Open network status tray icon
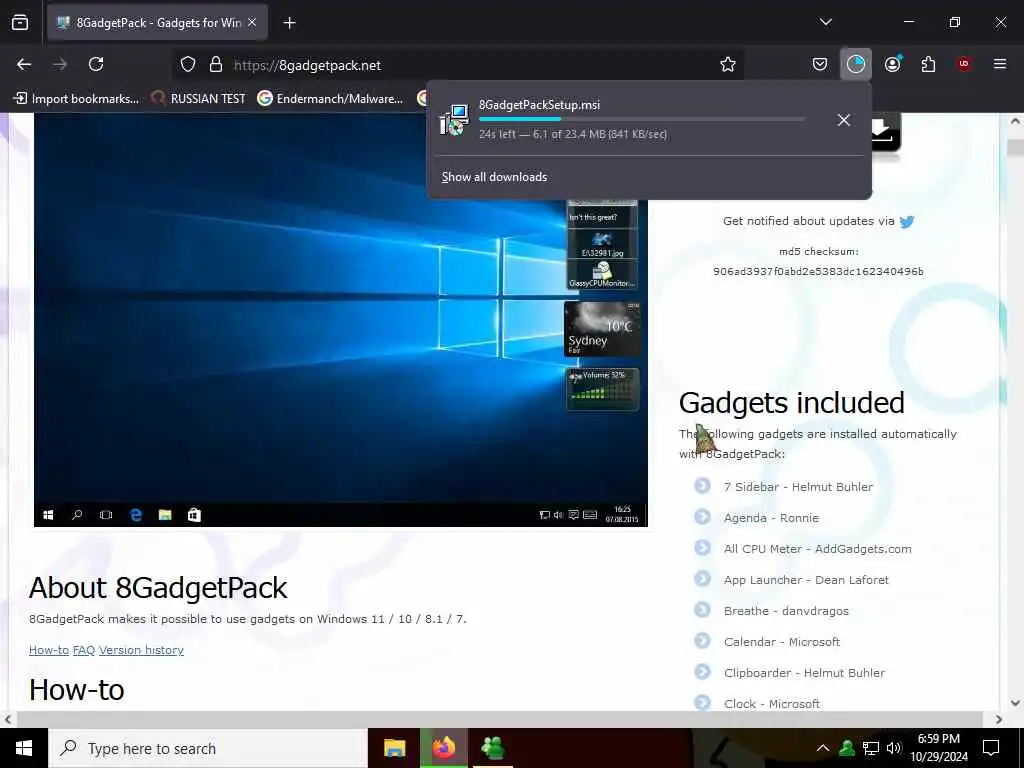Screen dimensions: 1024x768 pos(871,748)
